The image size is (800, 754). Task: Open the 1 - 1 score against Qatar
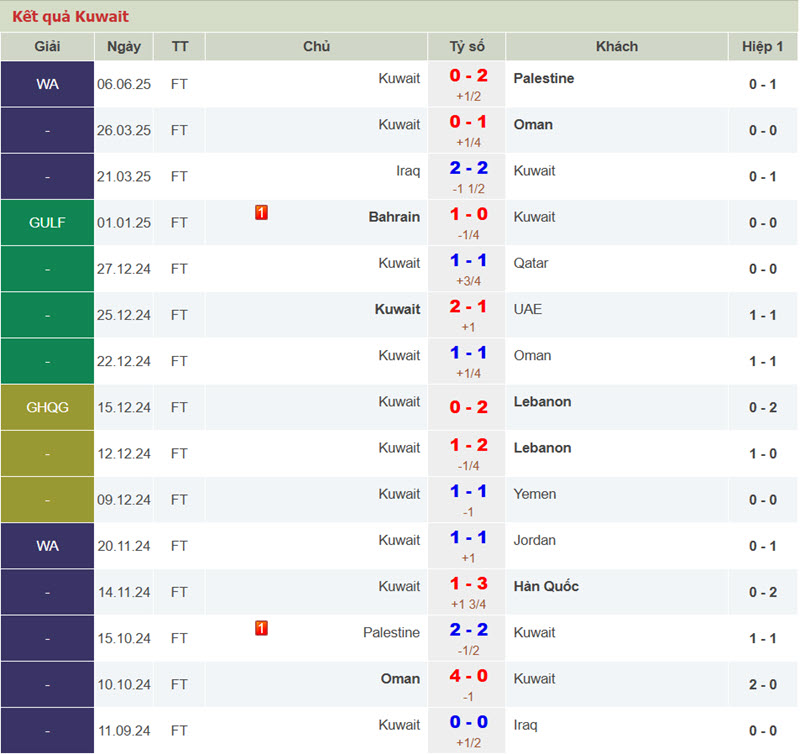pos(468,261)
